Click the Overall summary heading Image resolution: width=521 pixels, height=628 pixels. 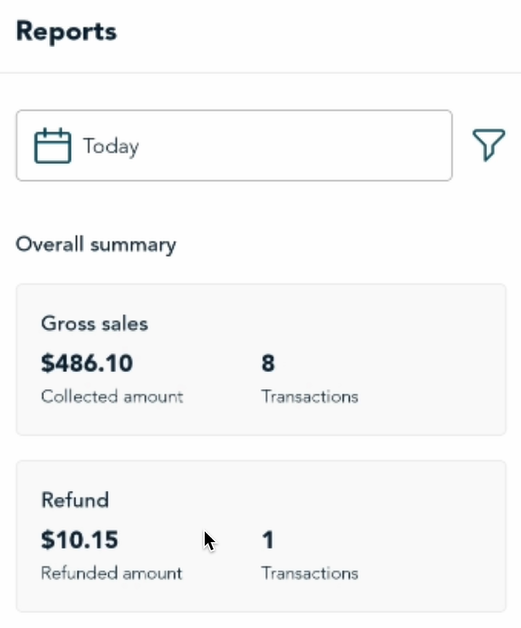pos(96,245)
